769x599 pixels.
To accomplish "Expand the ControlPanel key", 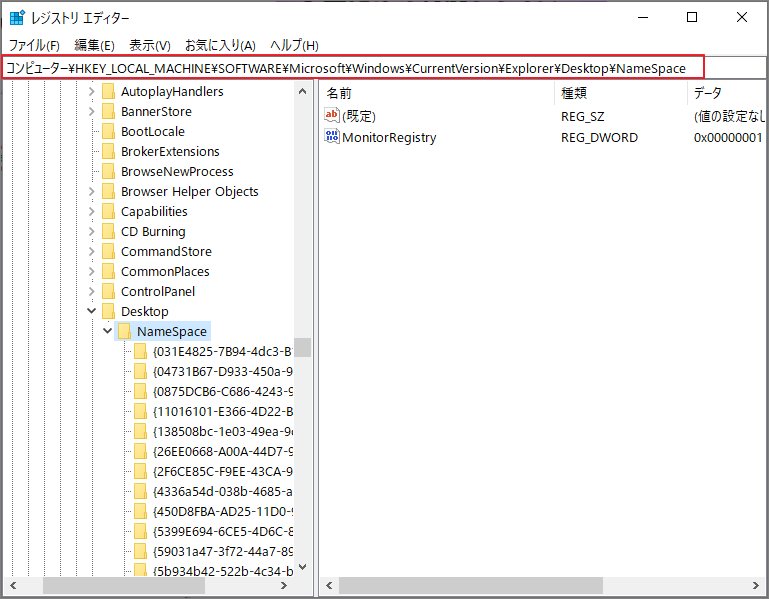I will (x=92, y=292).
